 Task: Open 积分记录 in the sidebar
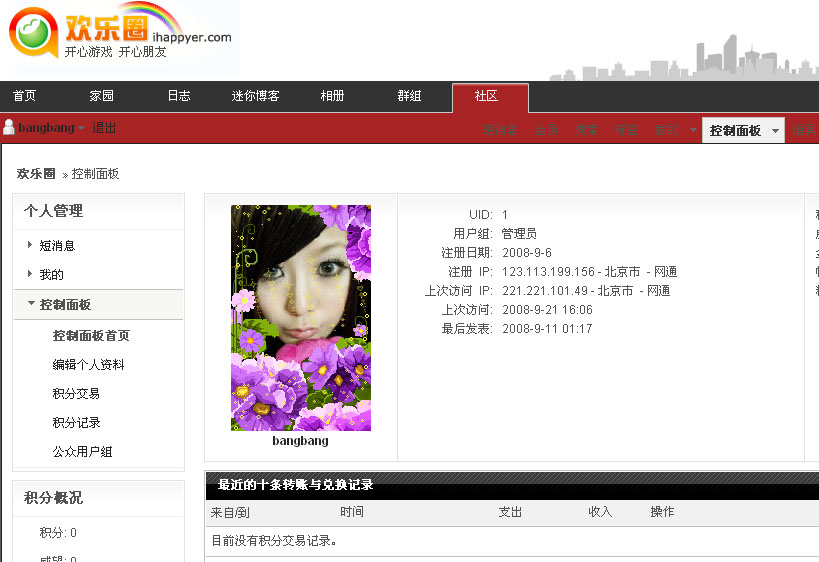click(76, 423)
